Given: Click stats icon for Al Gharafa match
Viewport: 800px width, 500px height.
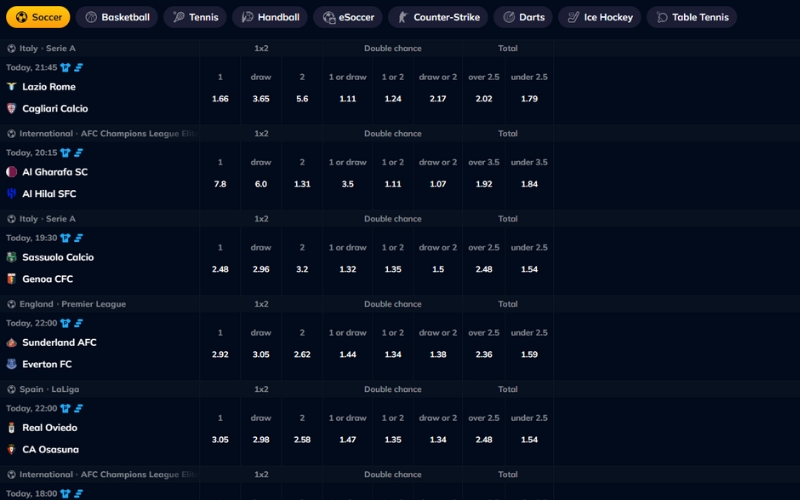Looking at the screenshot, I should click(79, 153).
